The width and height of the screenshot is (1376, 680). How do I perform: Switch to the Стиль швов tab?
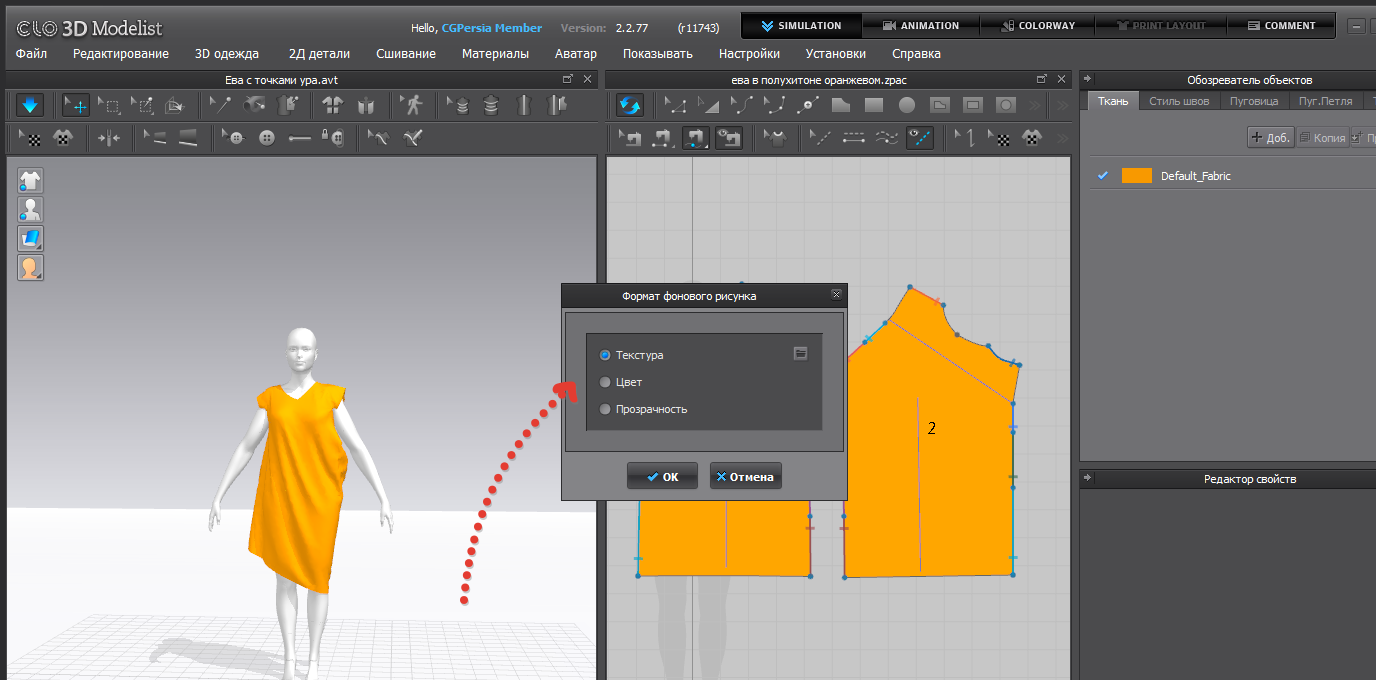click(x=1178, y=101)
